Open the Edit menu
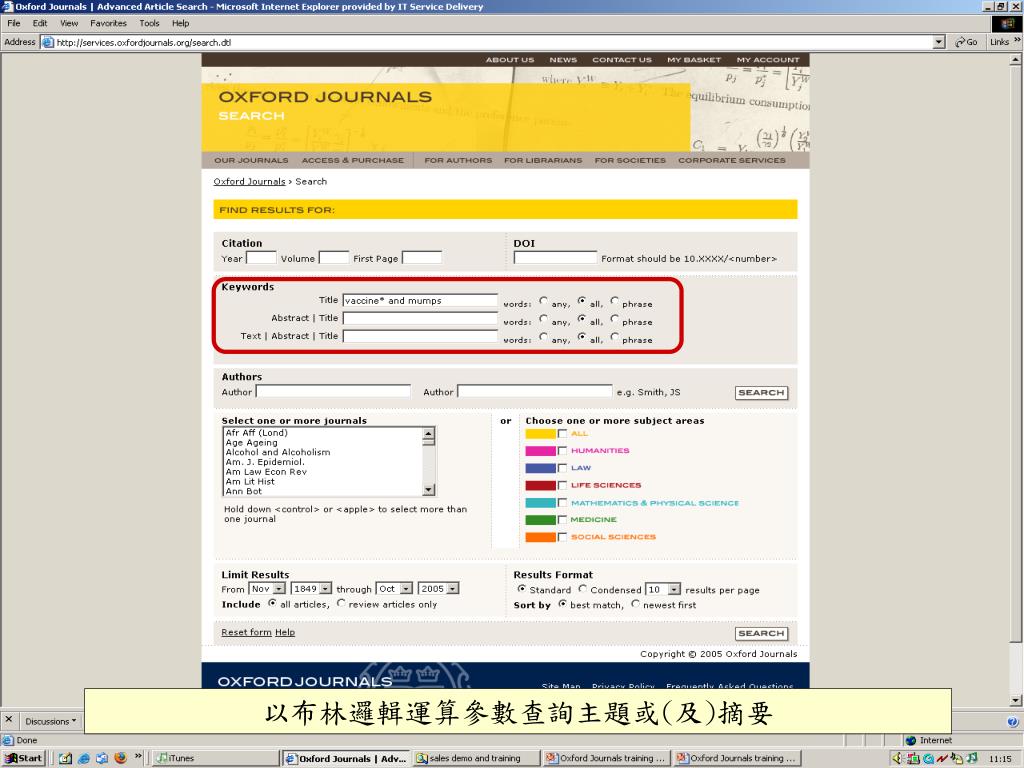The width and height of the screenshot is (1024, 768). (x=40, y=23)
